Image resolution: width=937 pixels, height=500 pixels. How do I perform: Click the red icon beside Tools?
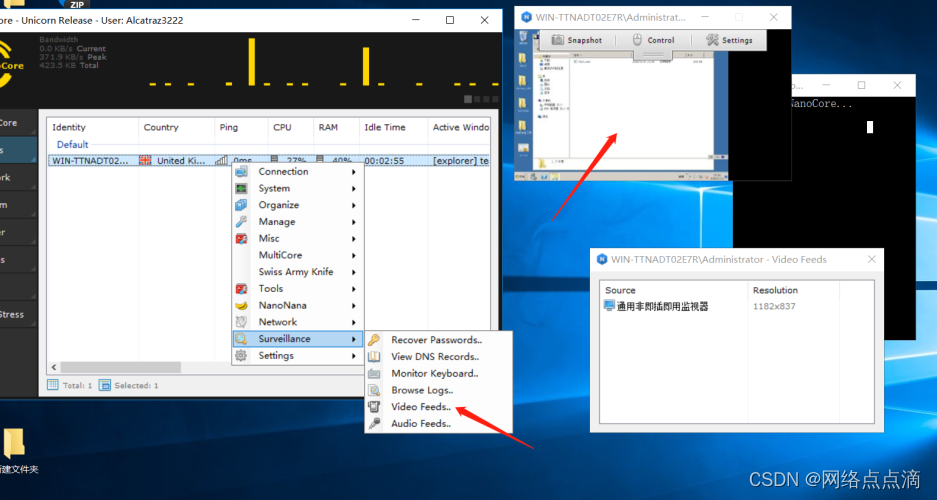[241, 289]
